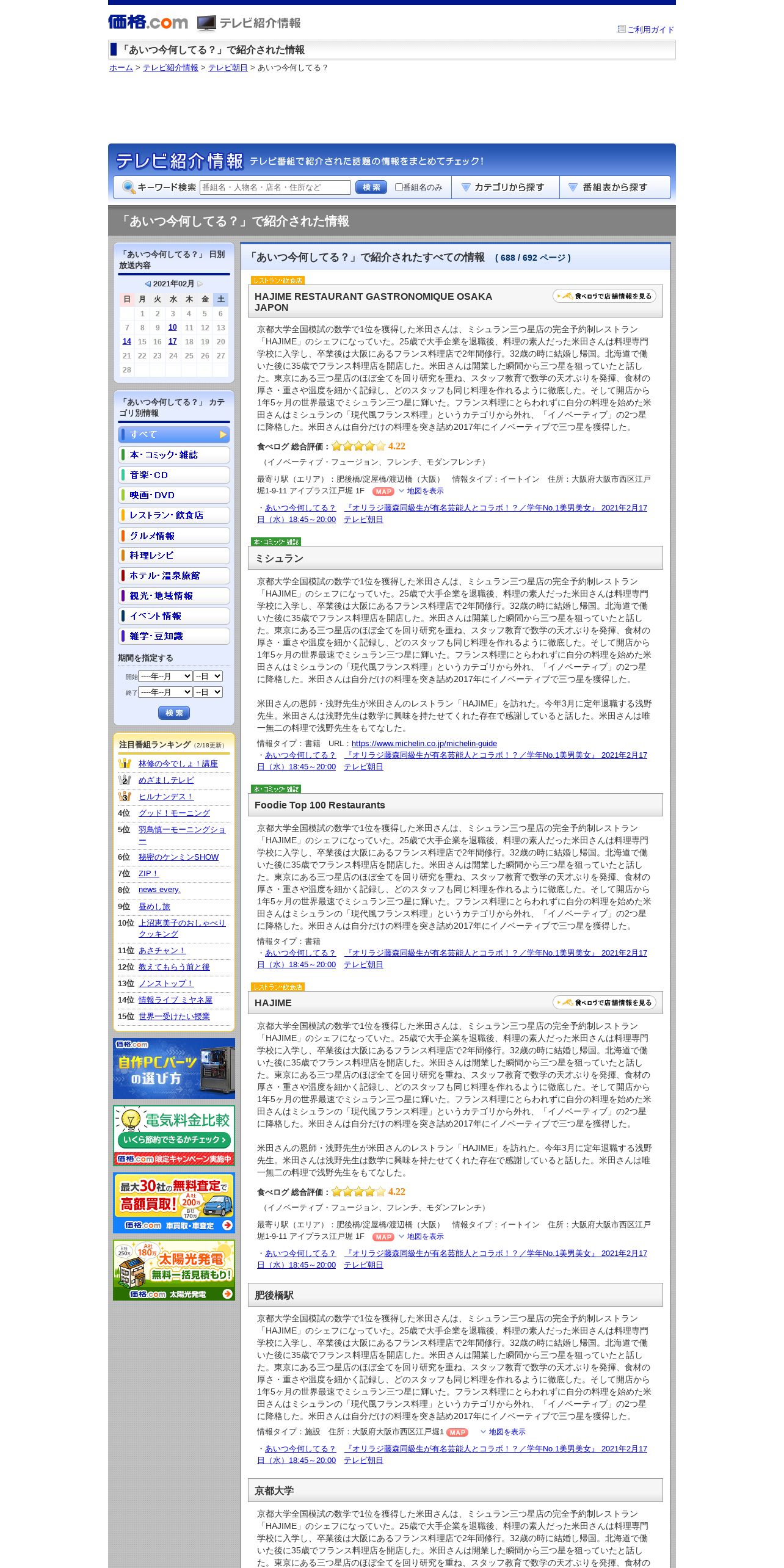Open the start year-month dropdown
The height and width of the screenshot is (1568, 784).
point(165,677)
